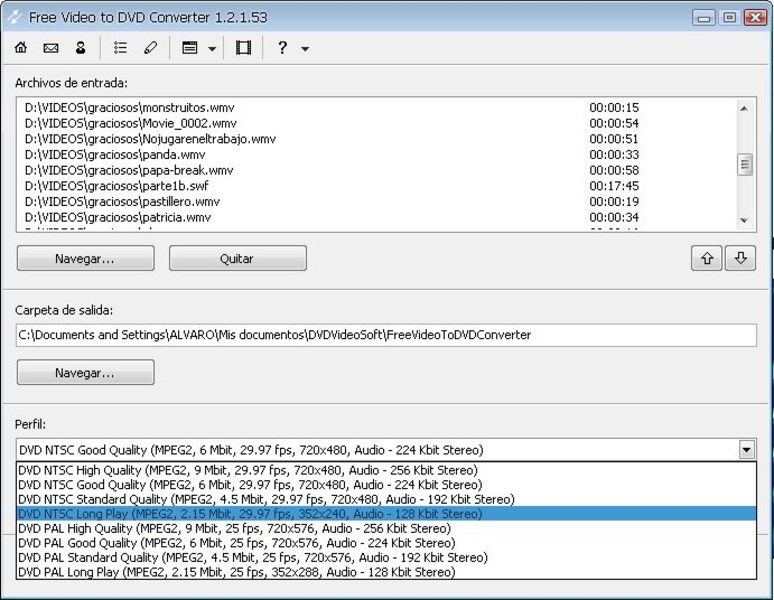This screenshot has height=600, width=774.
Task: Choose DVD PAL Standard Quality profile
Action: coord(386,558)
